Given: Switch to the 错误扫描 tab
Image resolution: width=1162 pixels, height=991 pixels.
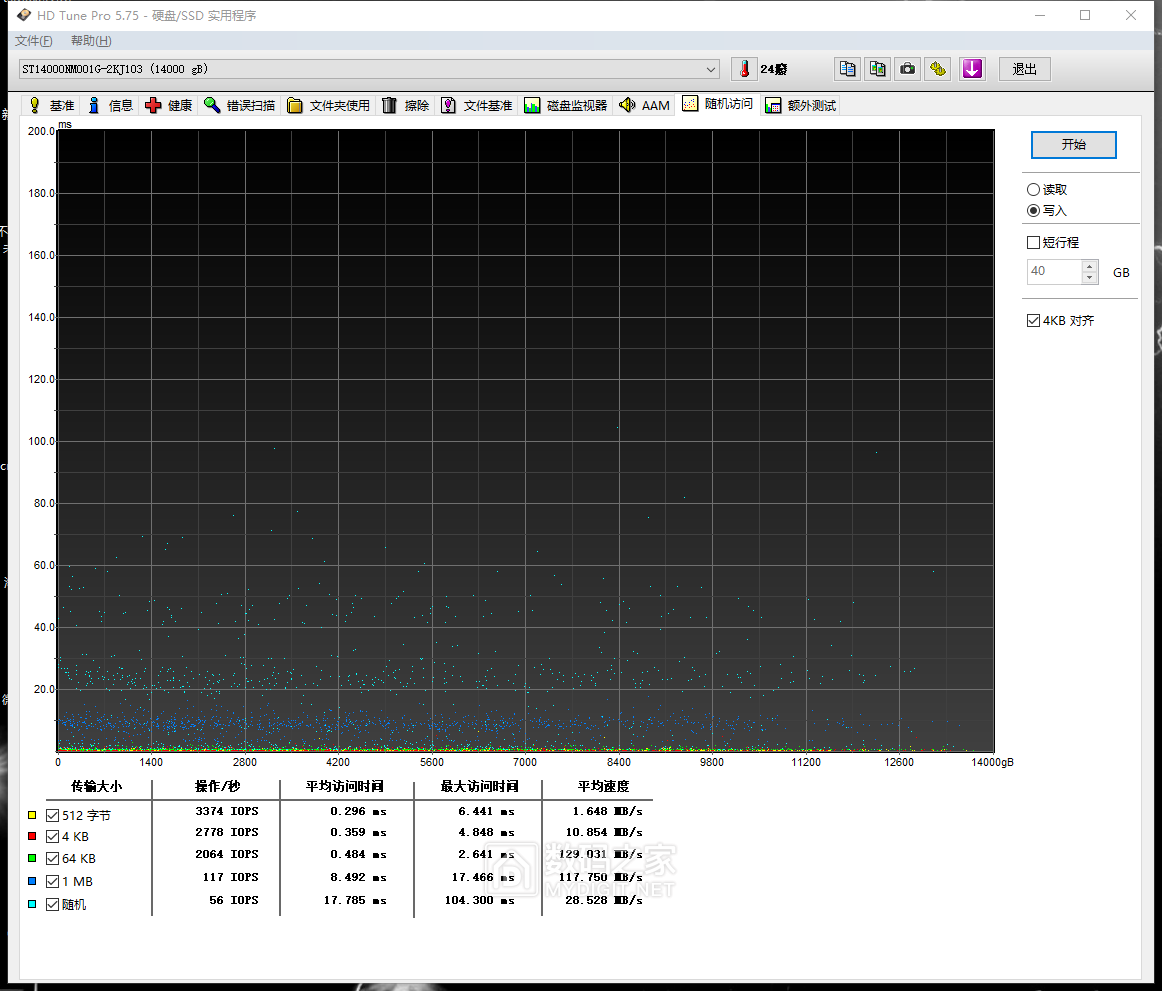Looking at the screenshot, I should (240, 106).
